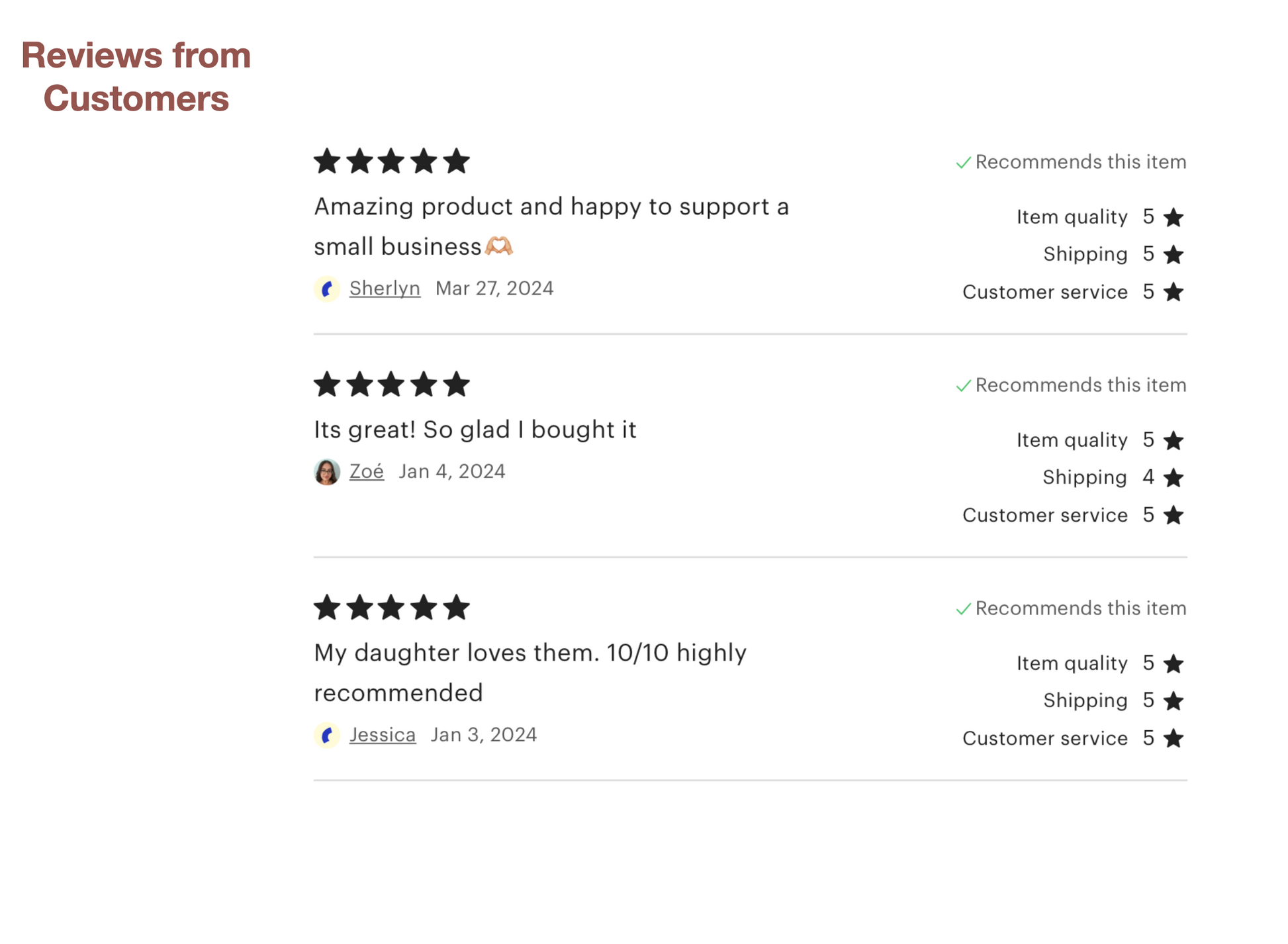Click the Item quality star in Sherlyn's review
Screen dimensions: 1288x944
(1173, 218)
